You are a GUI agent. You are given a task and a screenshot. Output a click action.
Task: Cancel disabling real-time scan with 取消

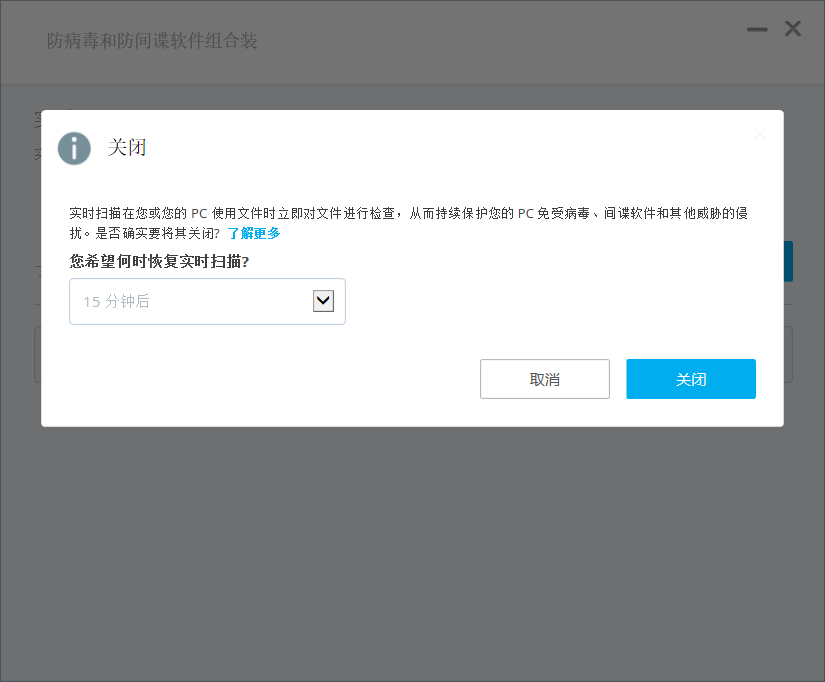click(x=545, y=378)
